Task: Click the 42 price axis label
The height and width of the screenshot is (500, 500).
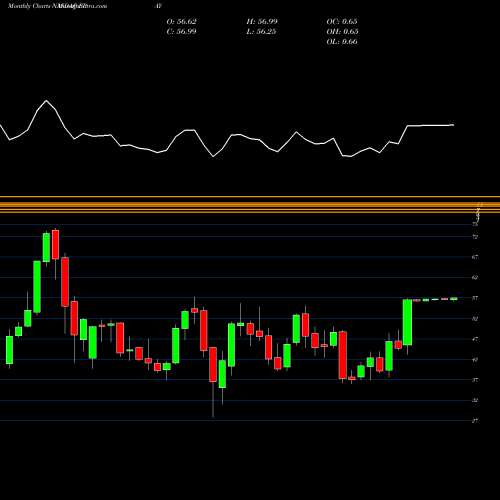Action: [475, 360]
